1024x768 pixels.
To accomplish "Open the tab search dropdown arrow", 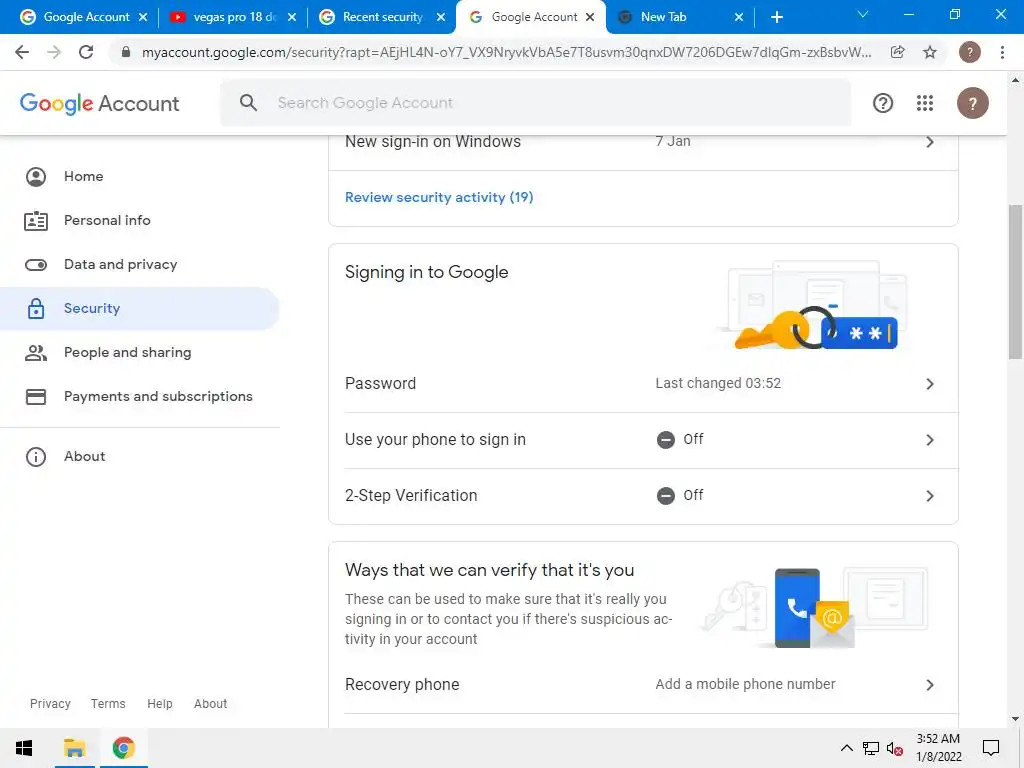I will click(x=863, y=14).
